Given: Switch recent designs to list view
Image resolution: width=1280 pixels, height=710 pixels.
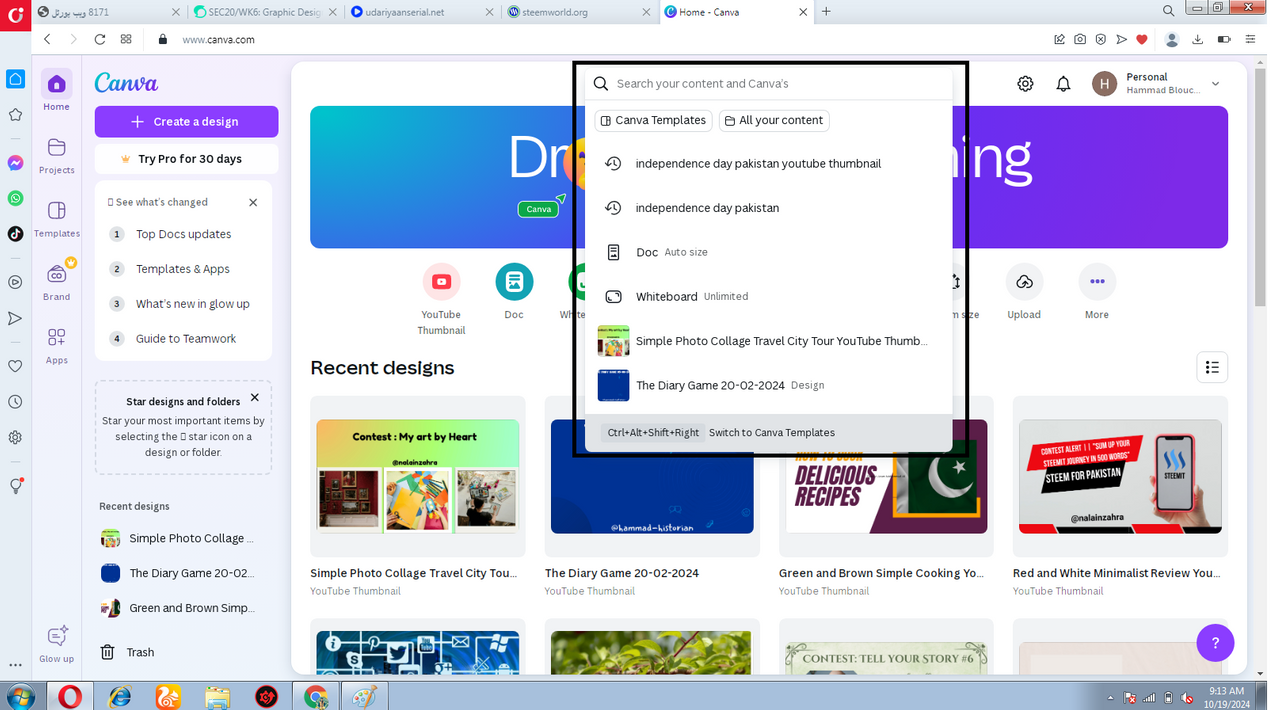Looking at the screenshot, I should coord(1212,367).
